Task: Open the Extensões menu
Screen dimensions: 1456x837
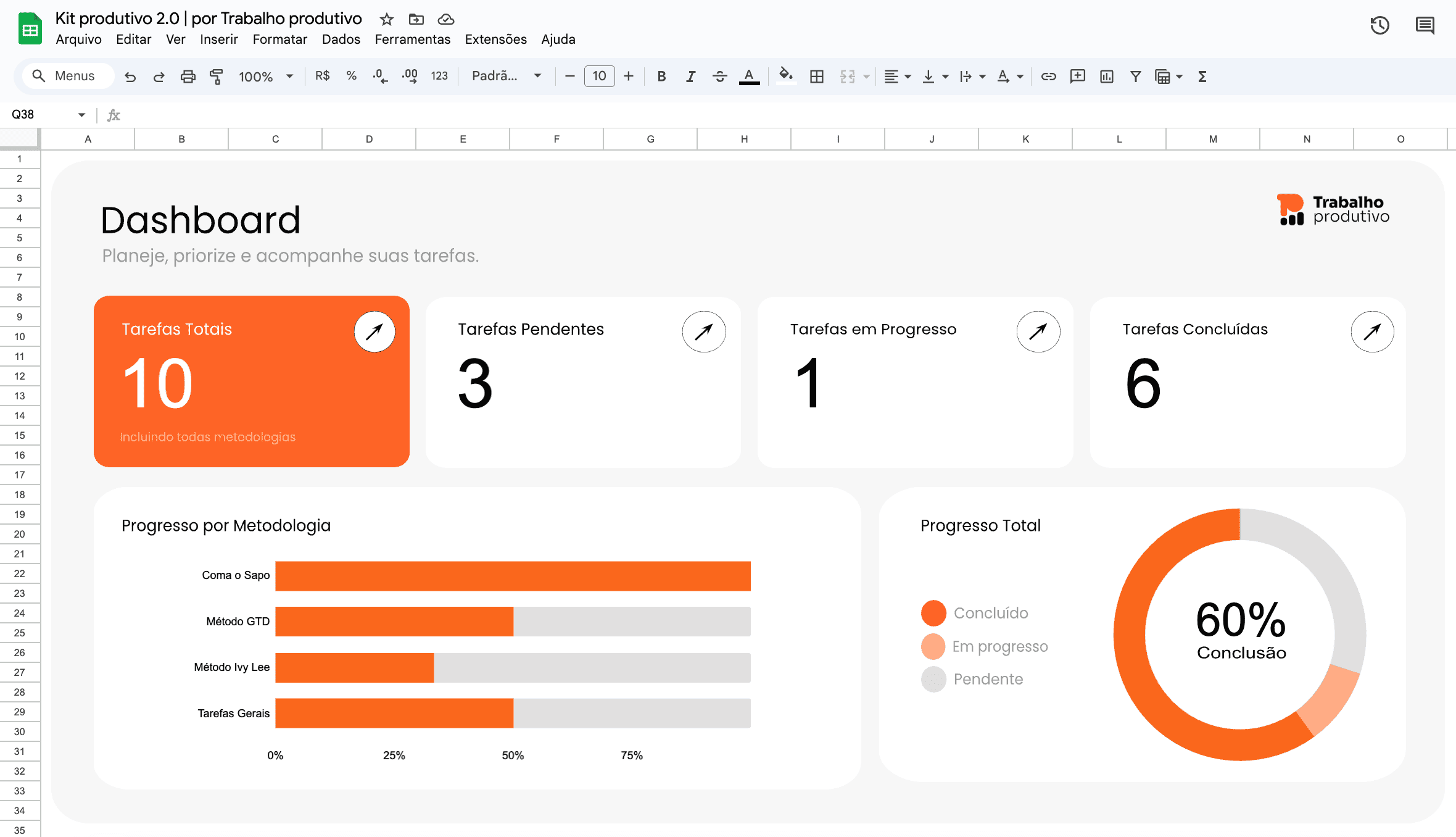Action: 495,40
